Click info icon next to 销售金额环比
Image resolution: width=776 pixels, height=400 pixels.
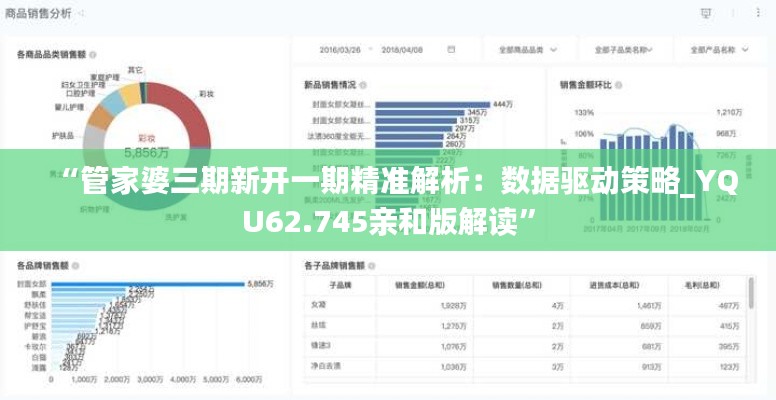(x=618, y=85)
